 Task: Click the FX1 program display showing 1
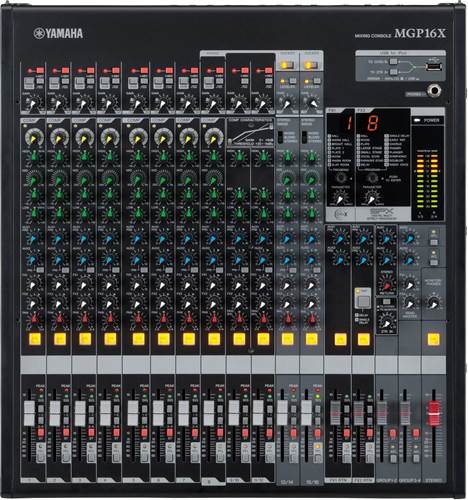349,123
